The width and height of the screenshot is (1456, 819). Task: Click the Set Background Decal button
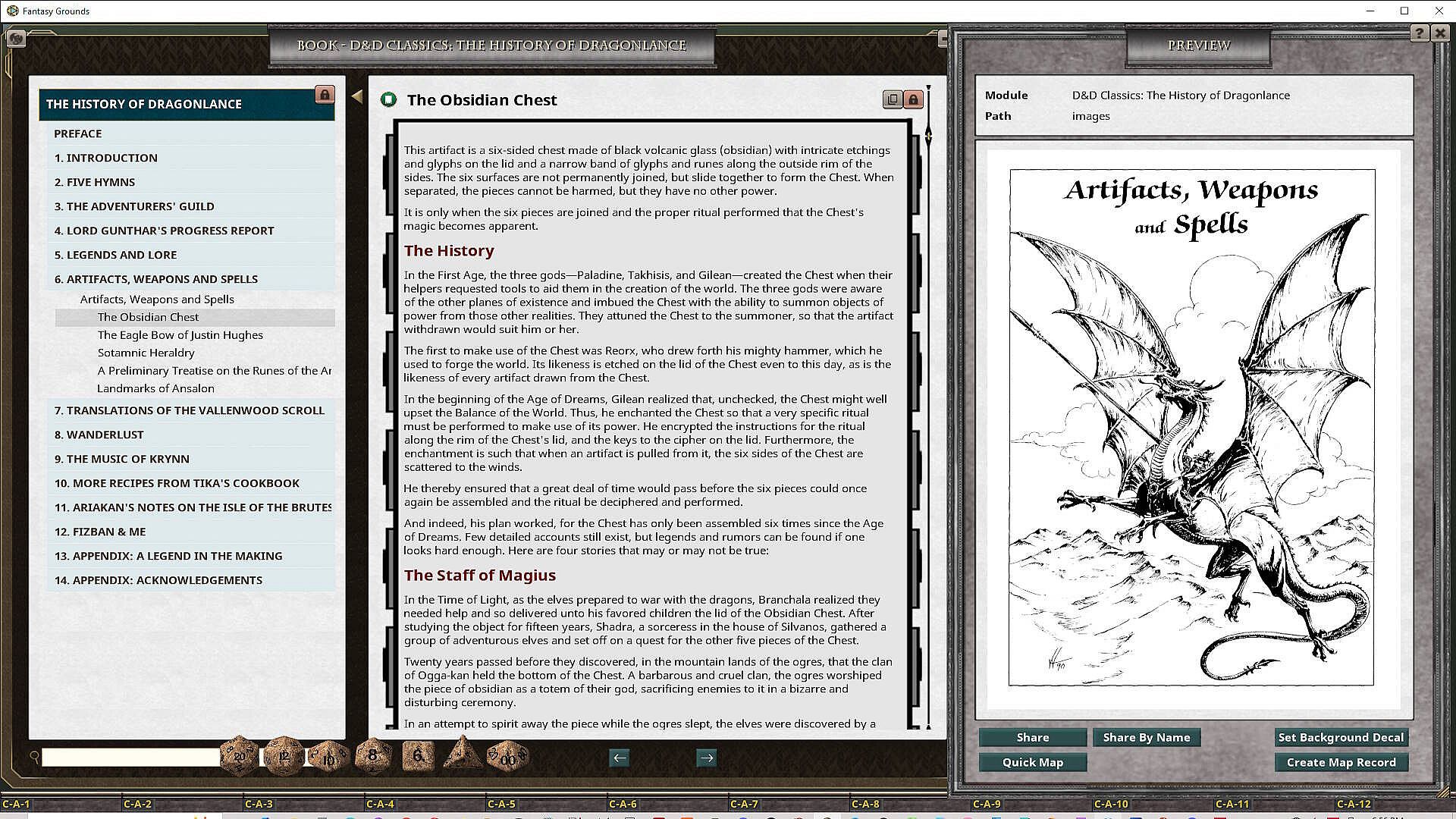click(1341, 738)
